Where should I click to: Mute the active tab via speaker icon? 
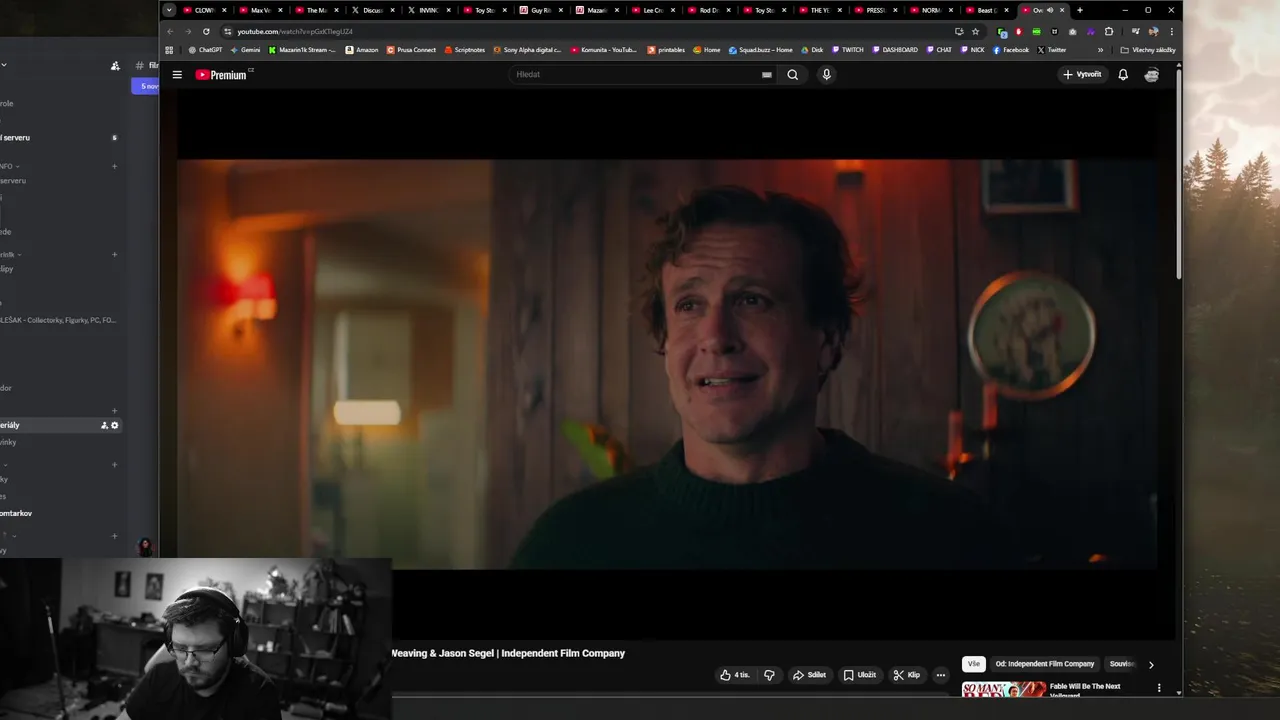point(1049,10)
